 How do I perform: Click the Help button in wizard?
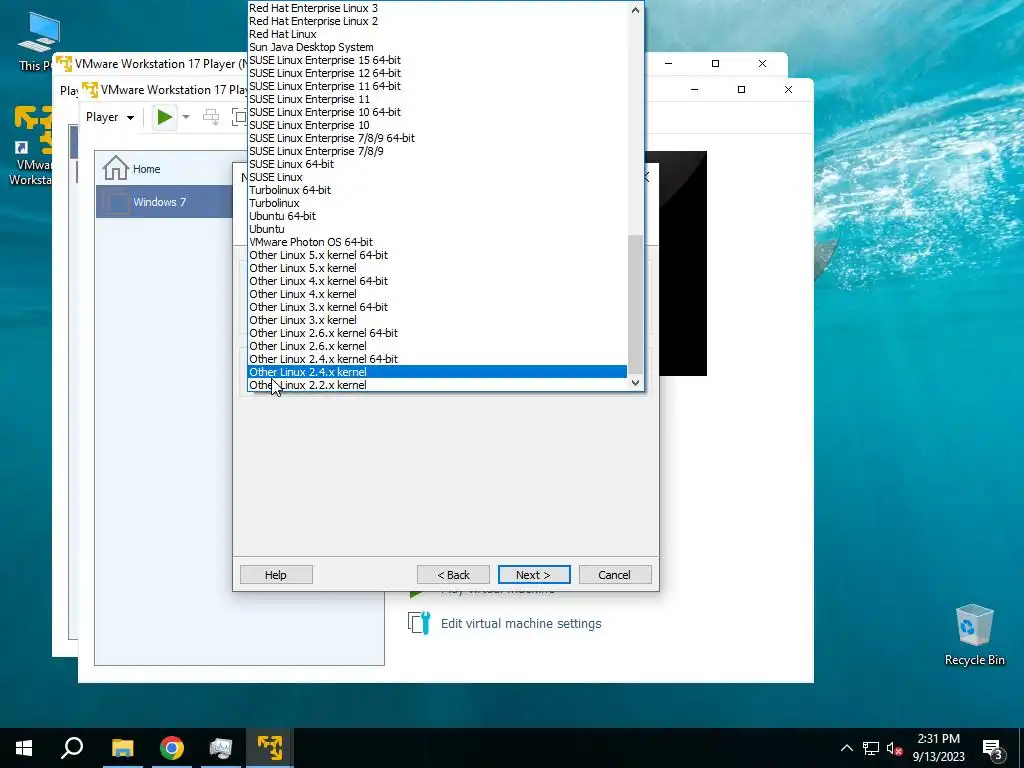click(x=276, y=575)
